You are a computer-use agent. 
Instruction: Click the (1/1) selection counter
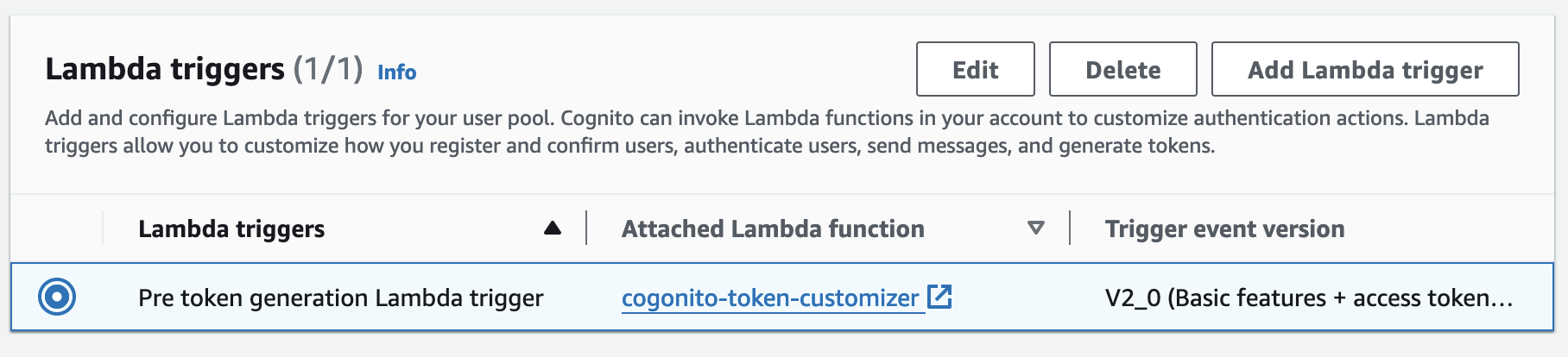pyautogui.click(x=328, y=69)
